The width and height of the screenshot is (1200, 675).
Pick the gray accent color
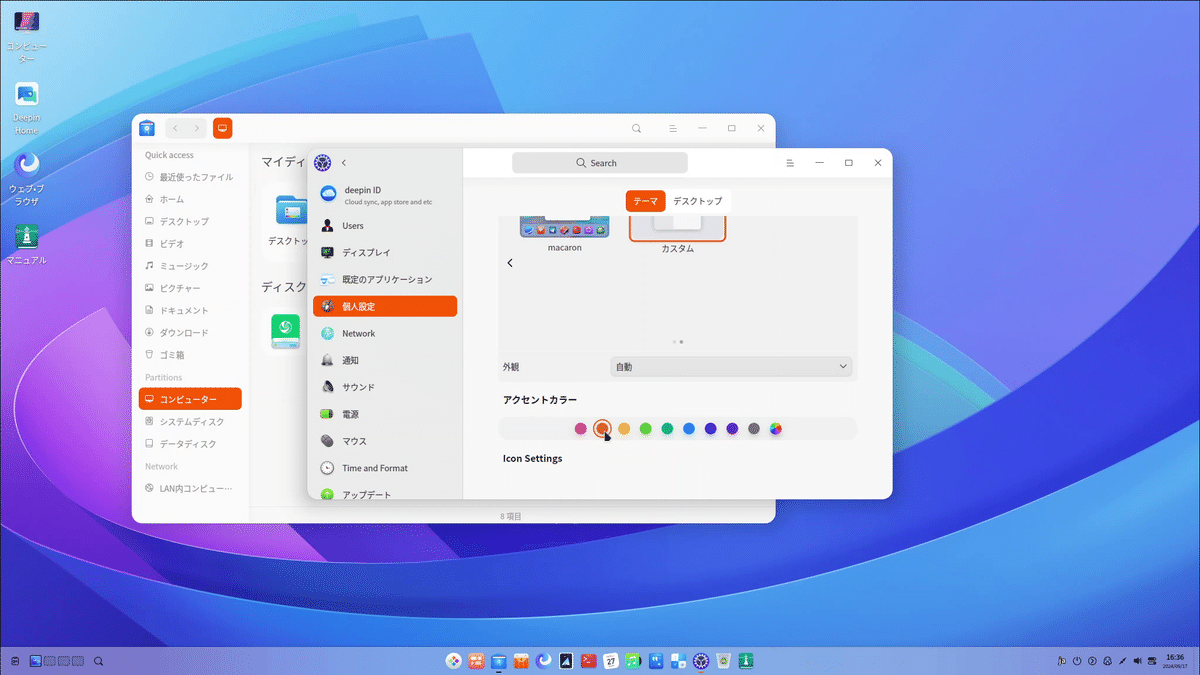pyautogui.click(x=754, y=428)
